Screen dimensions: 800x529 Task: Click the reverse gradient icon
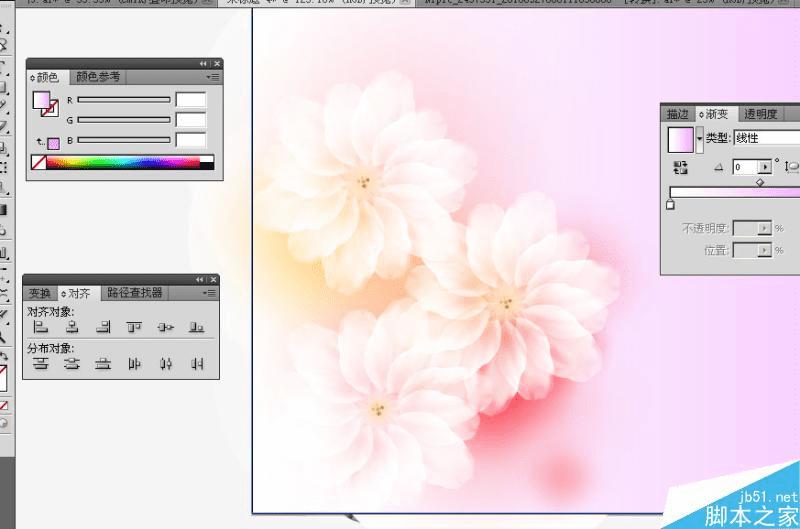tap(681, 167)
